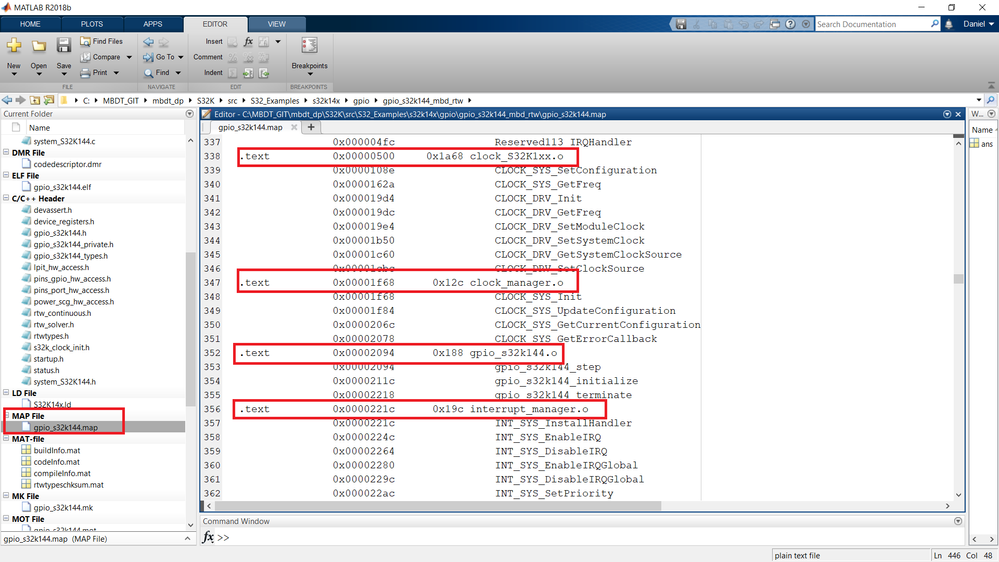Open Current Folder panel actions menu
The width and height of the screenshot is (999, 562).
pyautogui.click(x=189, y=114)
